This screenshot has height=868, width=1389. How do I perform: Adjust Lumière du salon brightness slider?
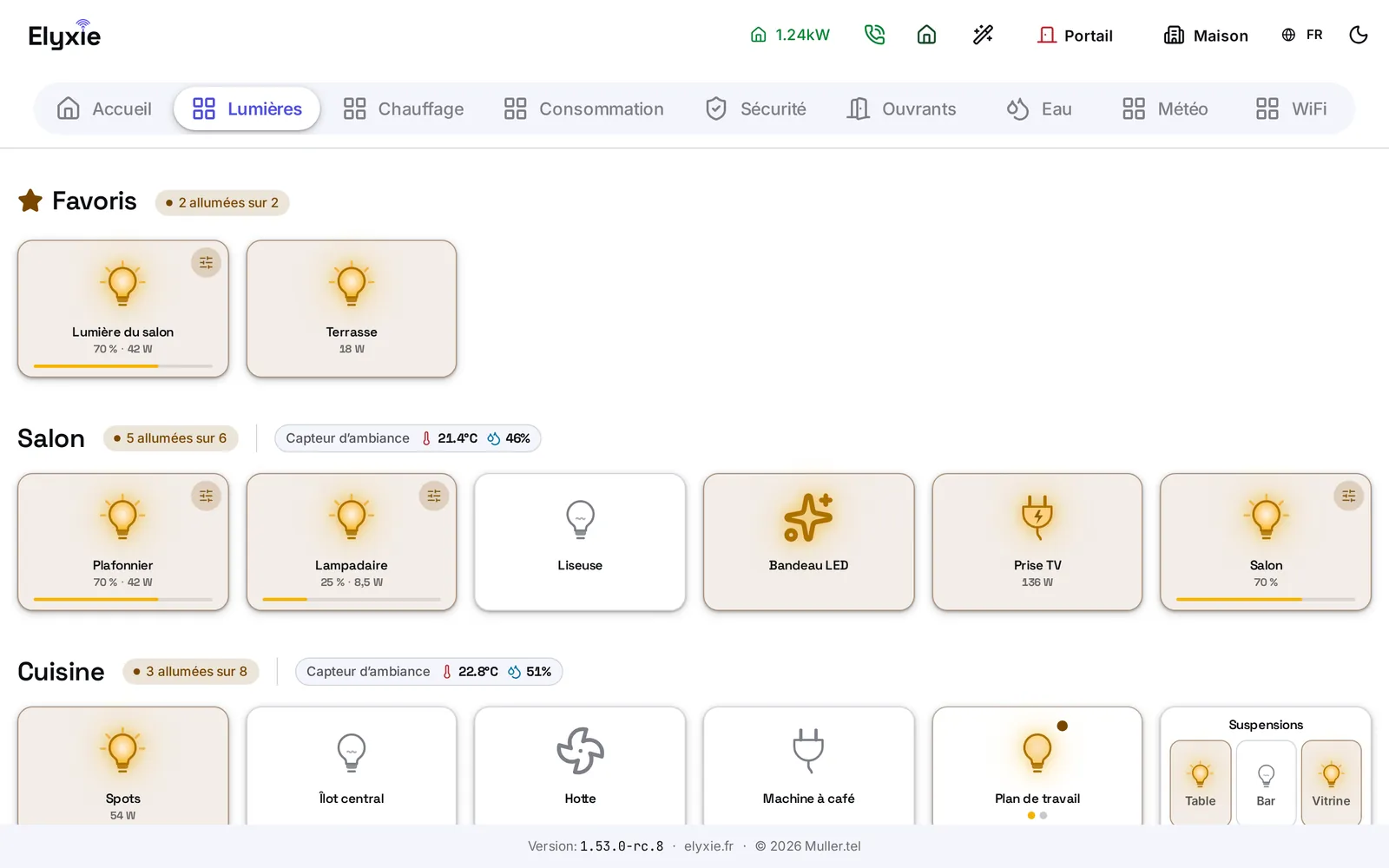click(123, 366)
